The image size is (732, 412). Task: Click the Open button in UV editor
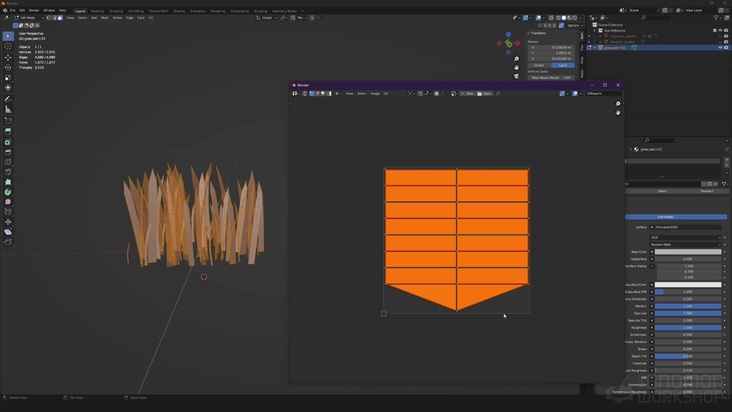pos(487,93)
